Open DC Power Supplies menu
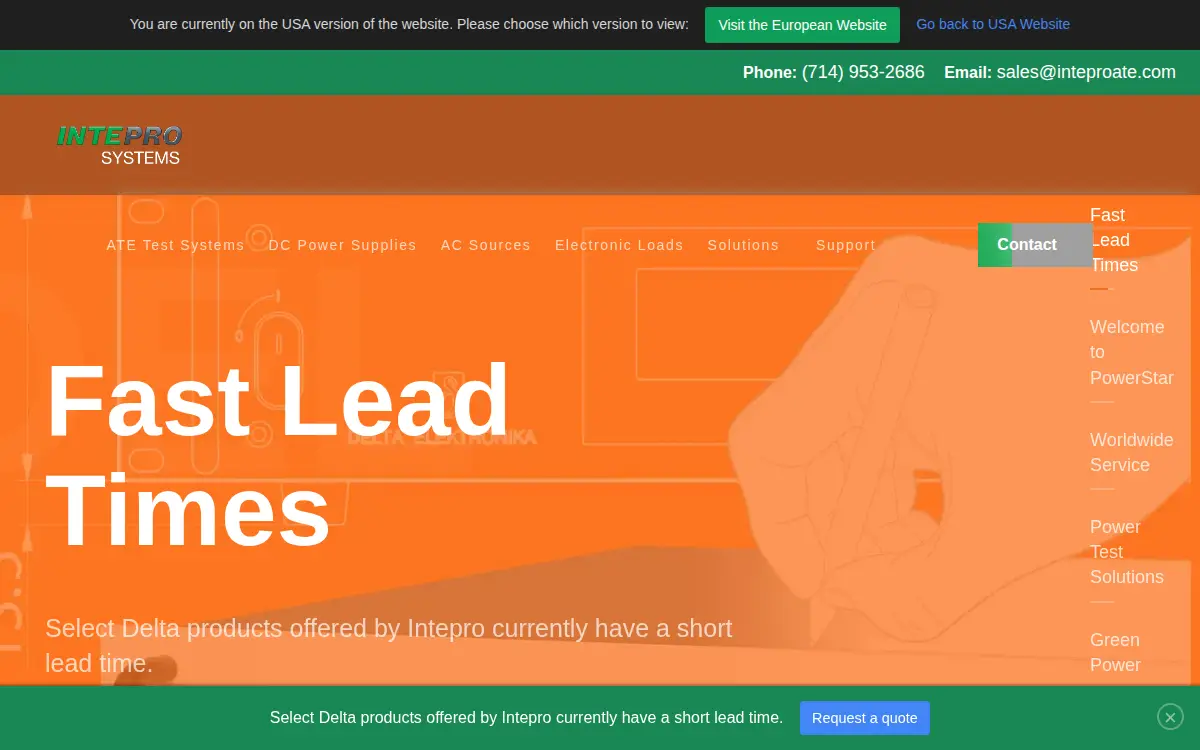This screenshot has height=750, width=1200. pyautogui.click(x=342, y=245)
